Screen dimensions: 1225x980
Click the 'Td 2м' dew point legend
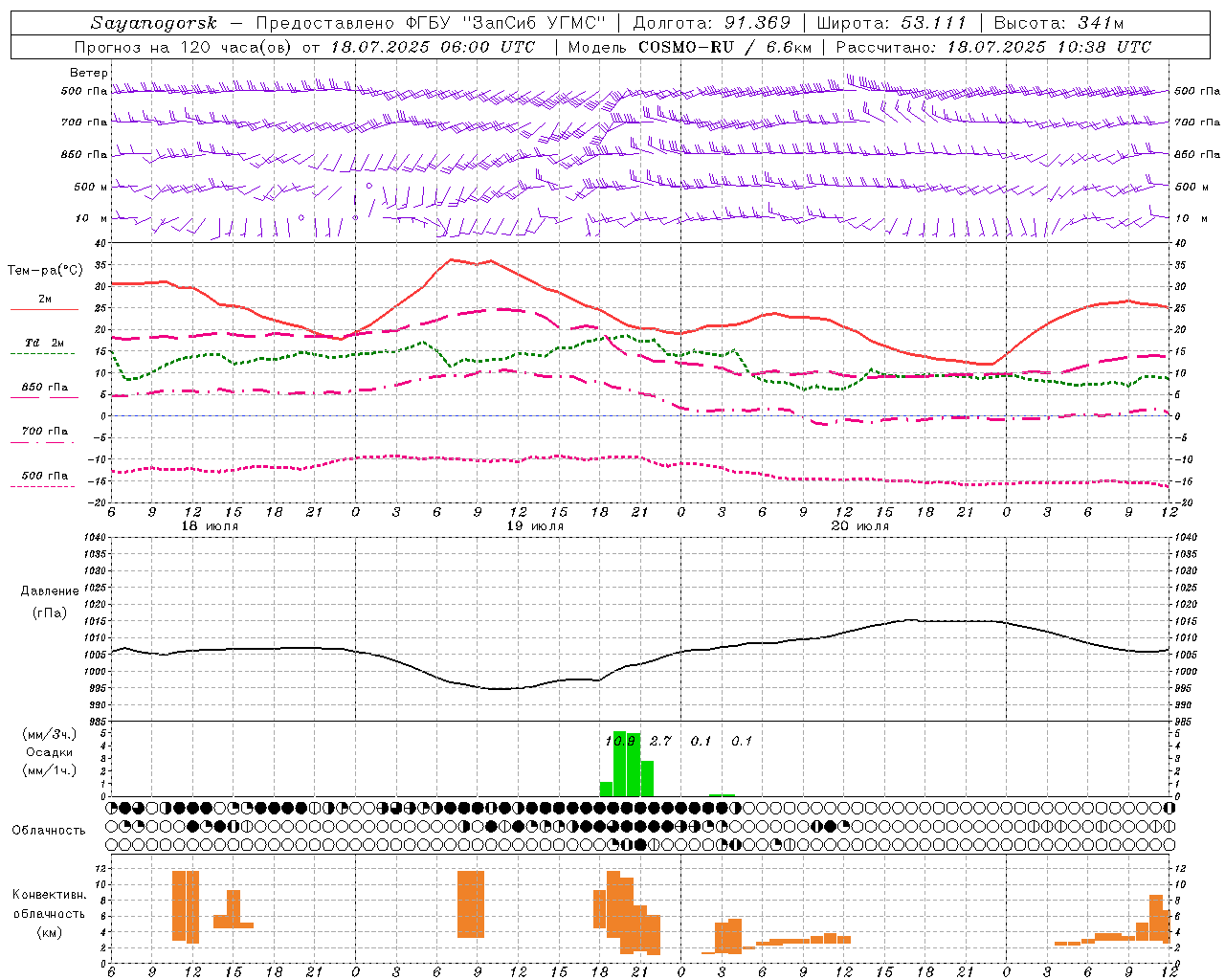tap(45, 343)
